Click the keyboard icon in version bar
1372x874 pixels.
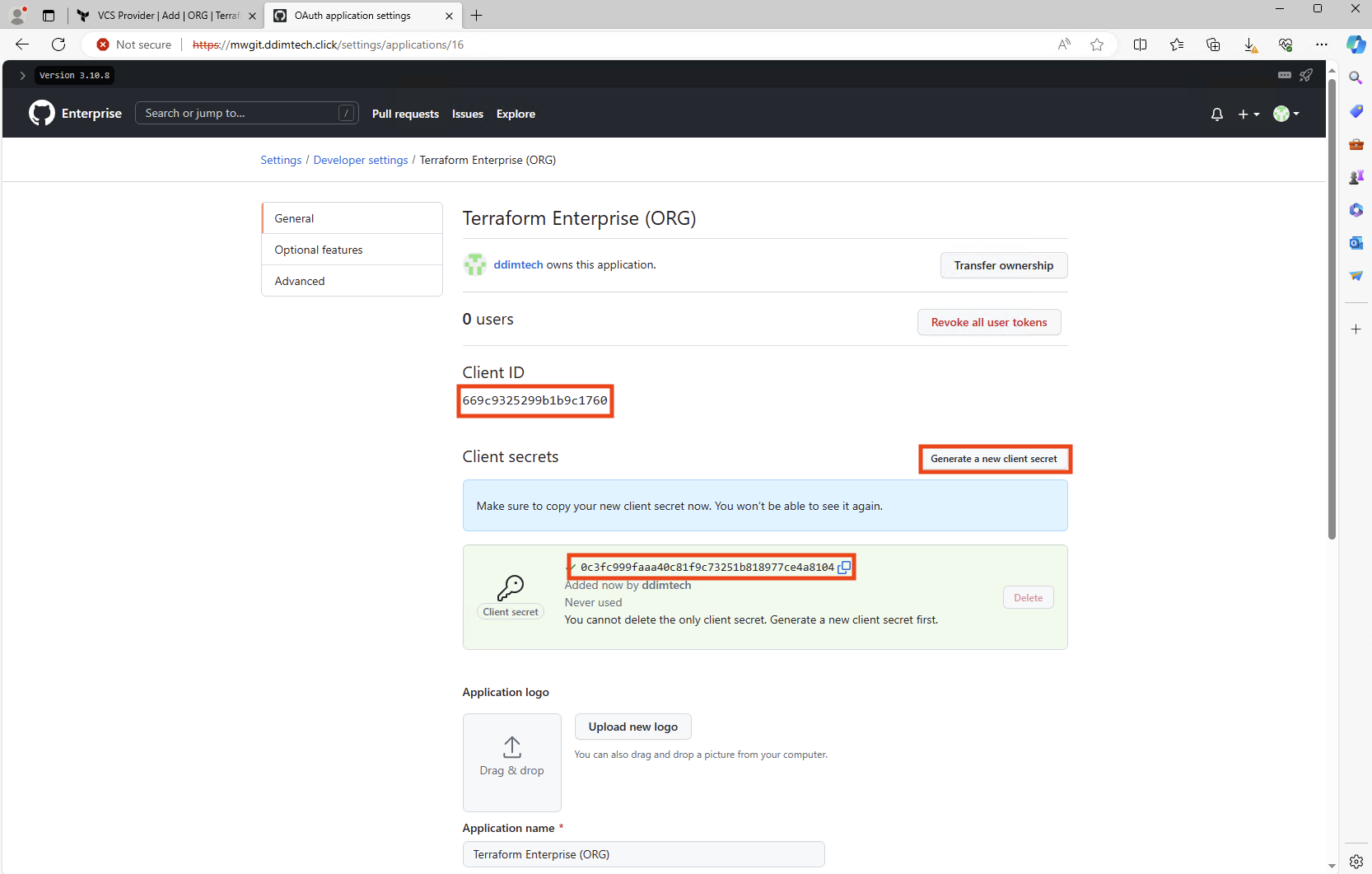click(x=1284, y=75)
